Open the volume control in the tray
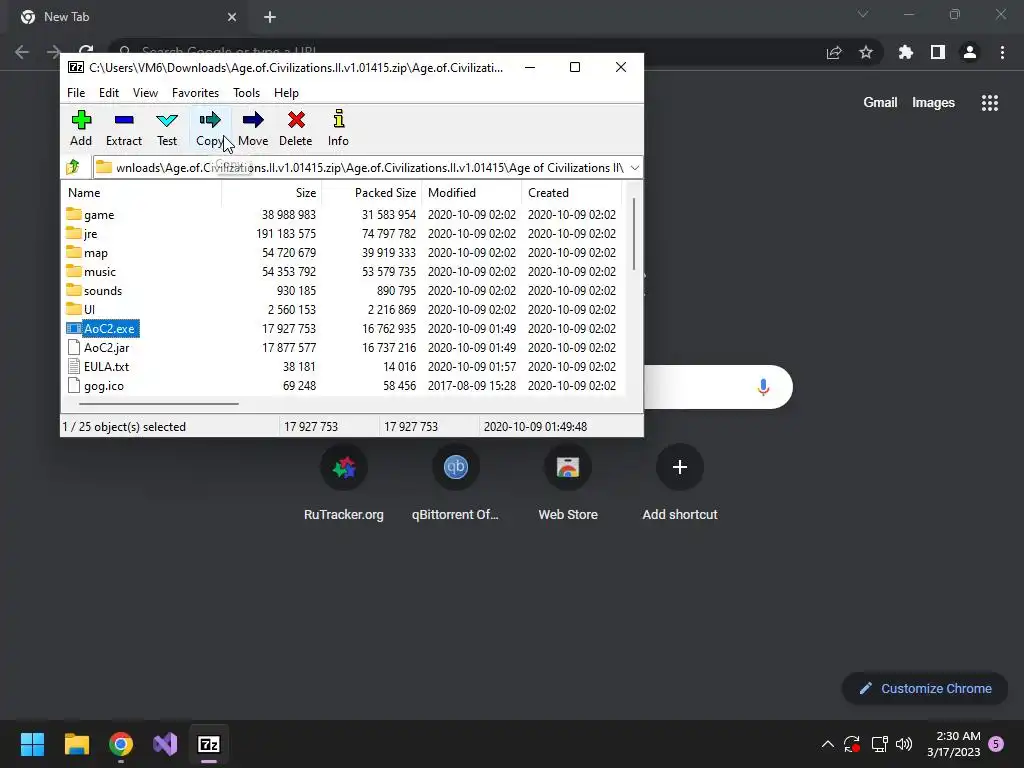 904,744
